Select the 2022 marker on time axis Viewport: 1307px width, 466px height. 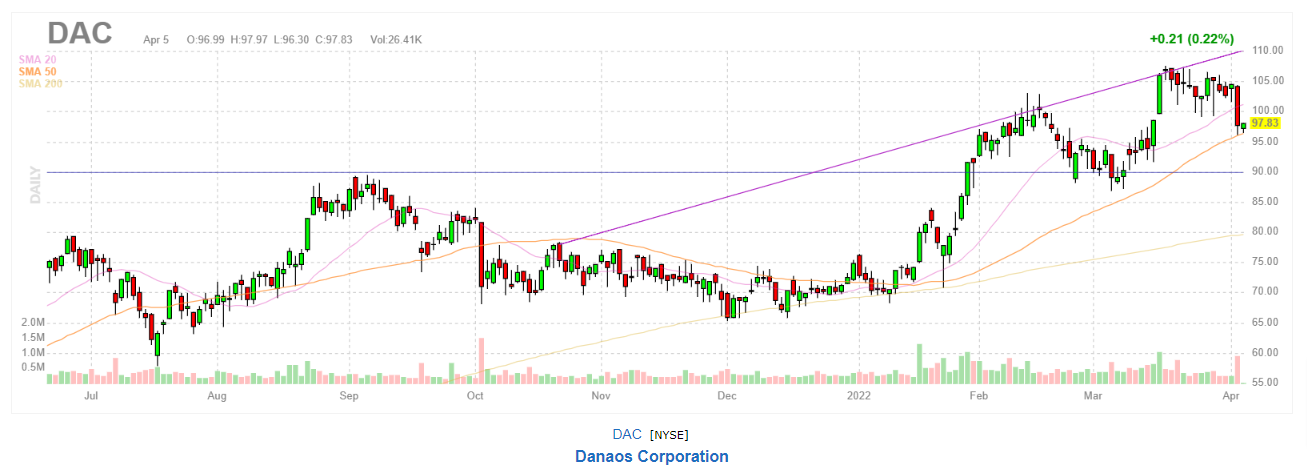(x=859, y=396)
